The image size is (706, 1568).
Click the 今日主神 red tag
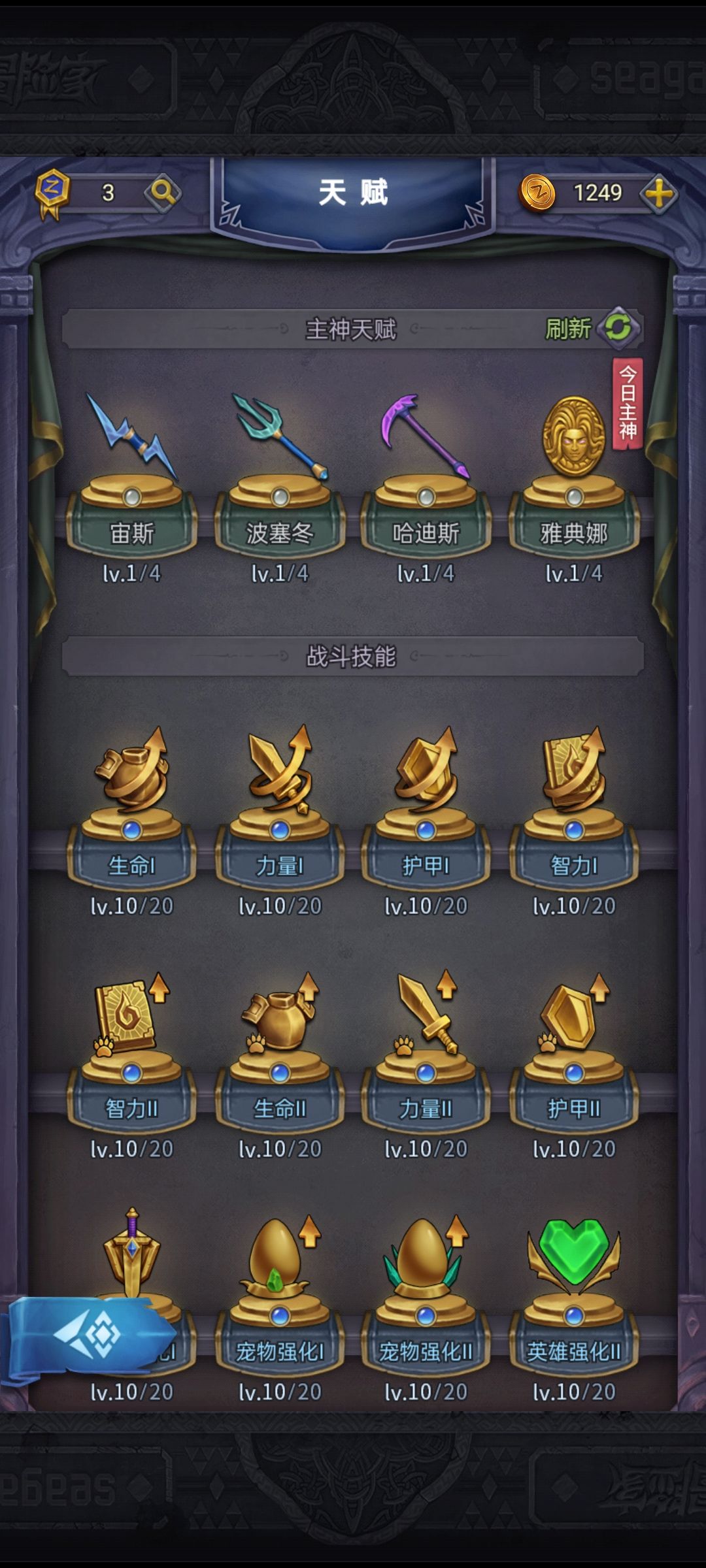[627, 404]
